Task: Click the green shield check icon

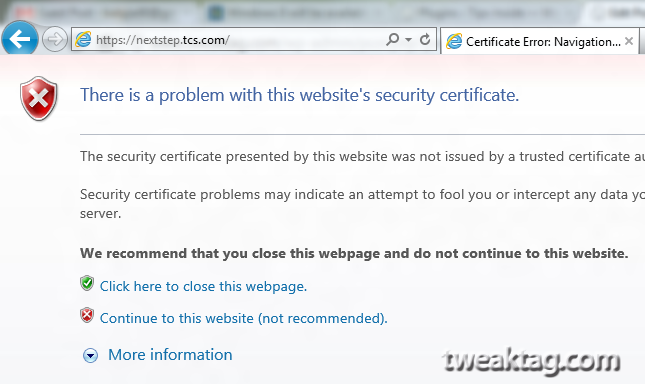Action: click(87, 283)
